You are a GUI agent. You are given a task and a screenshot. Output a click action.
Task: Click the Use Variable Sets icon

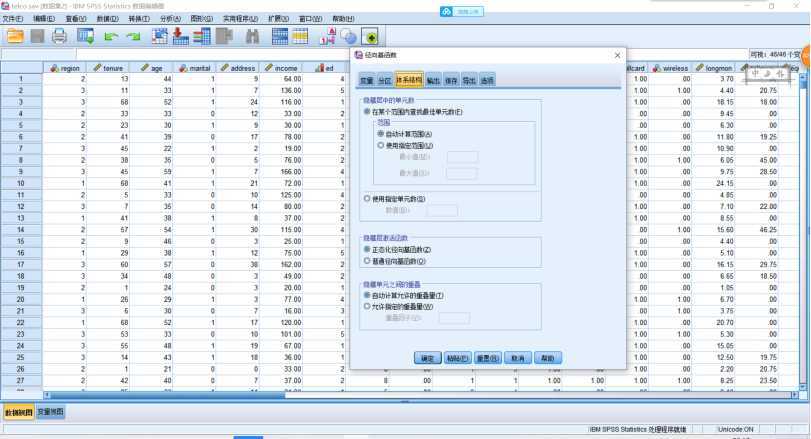pos(349,36)
